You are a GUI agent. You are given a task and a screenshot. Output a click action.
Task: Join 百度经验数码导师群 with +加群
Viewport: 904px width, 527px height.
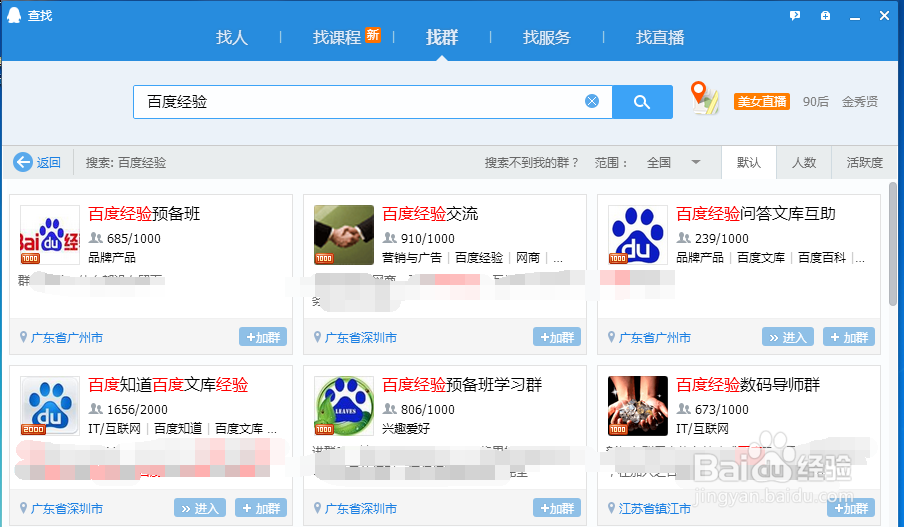tap(851, 508)
